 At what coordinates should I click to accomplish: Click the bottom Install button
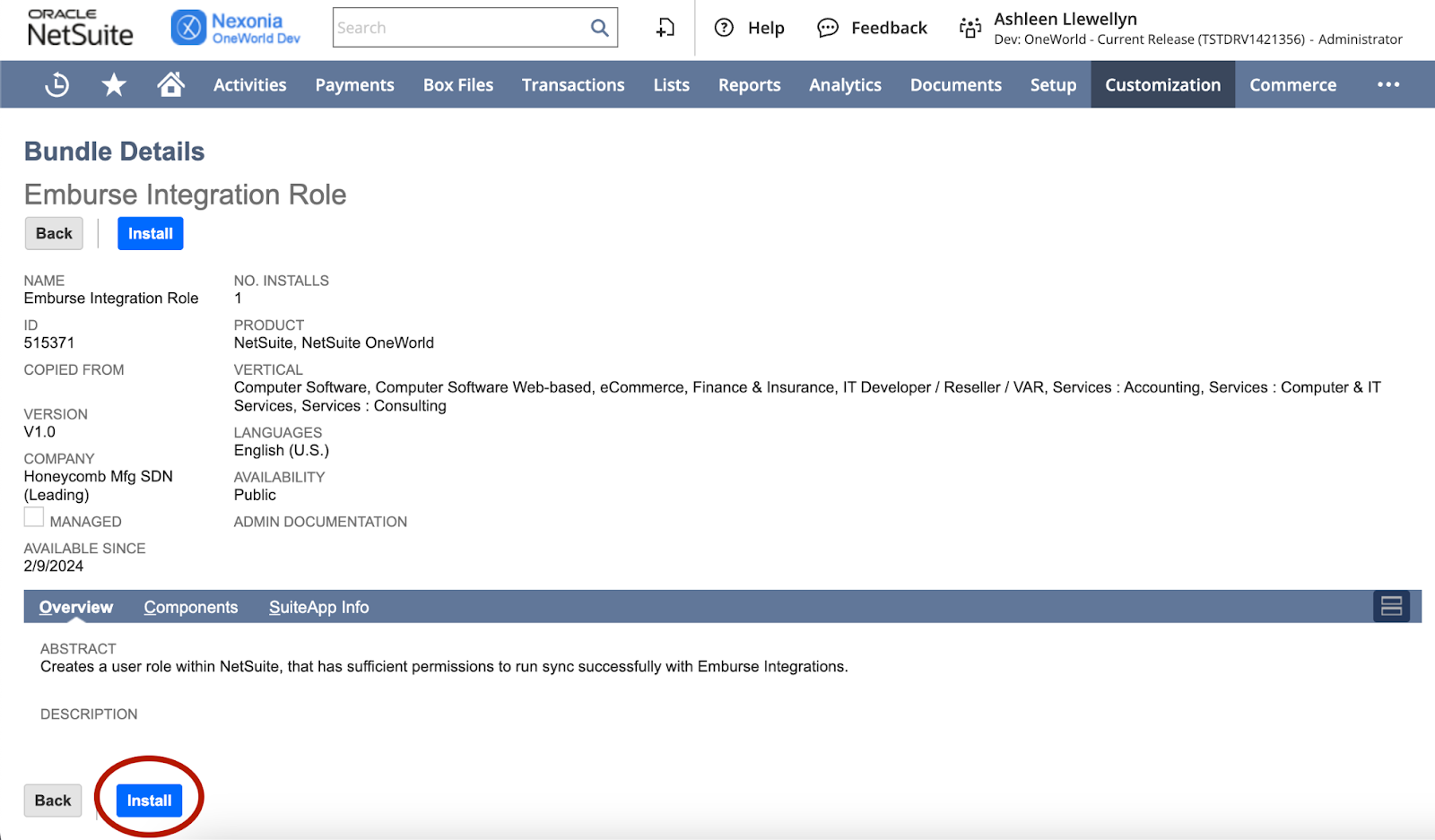[149, 801]
